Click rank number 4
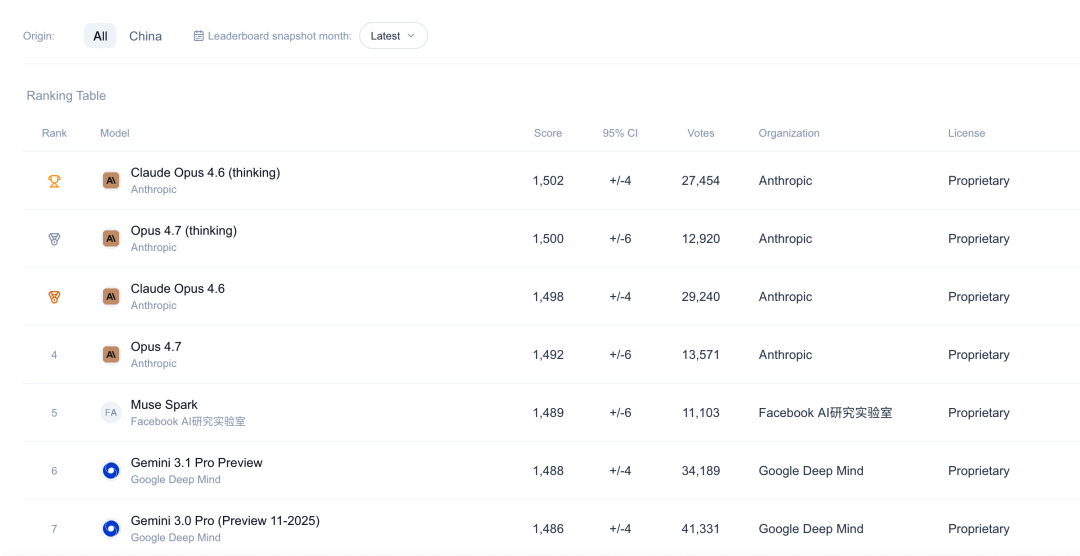Image resolution: width=1080 pixels, height=556 pixels. pos(54,355)
